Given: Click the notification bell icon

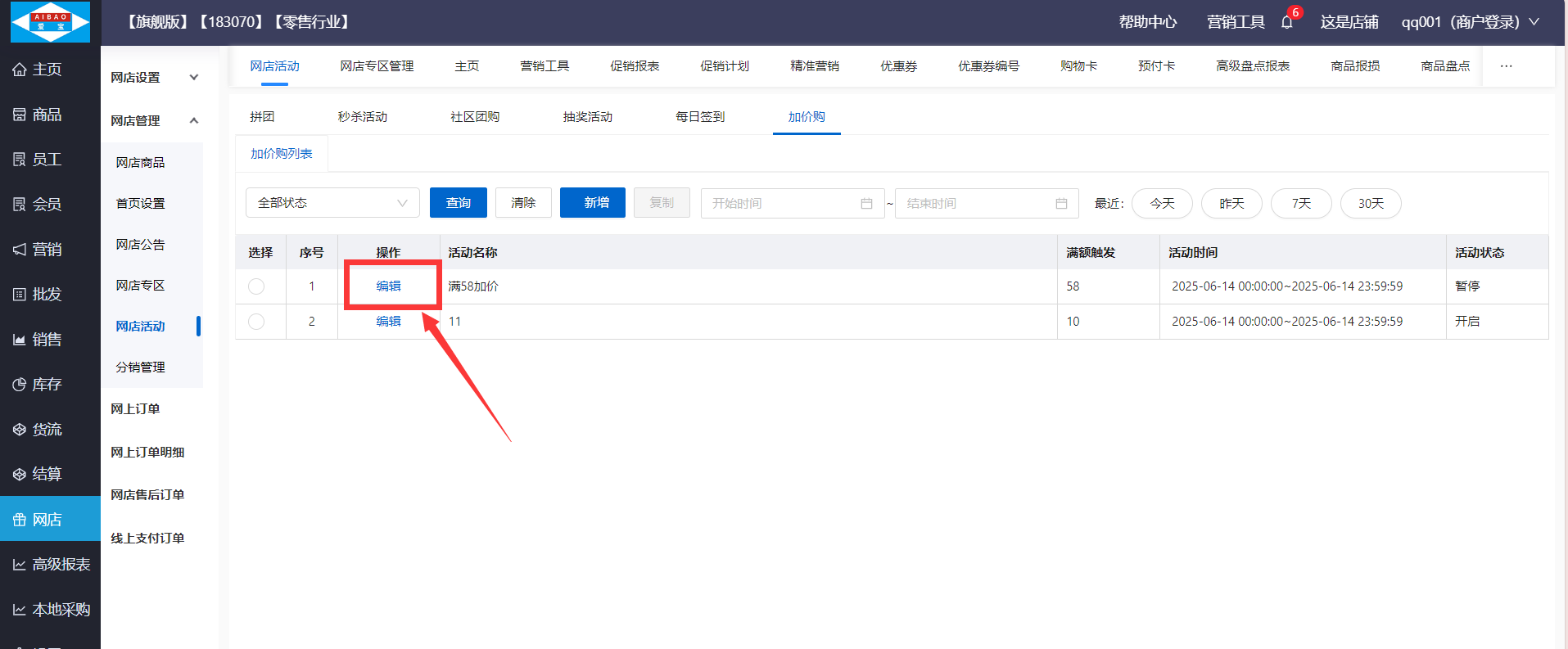Looking at the screenshot, I should coord(1287,22).
